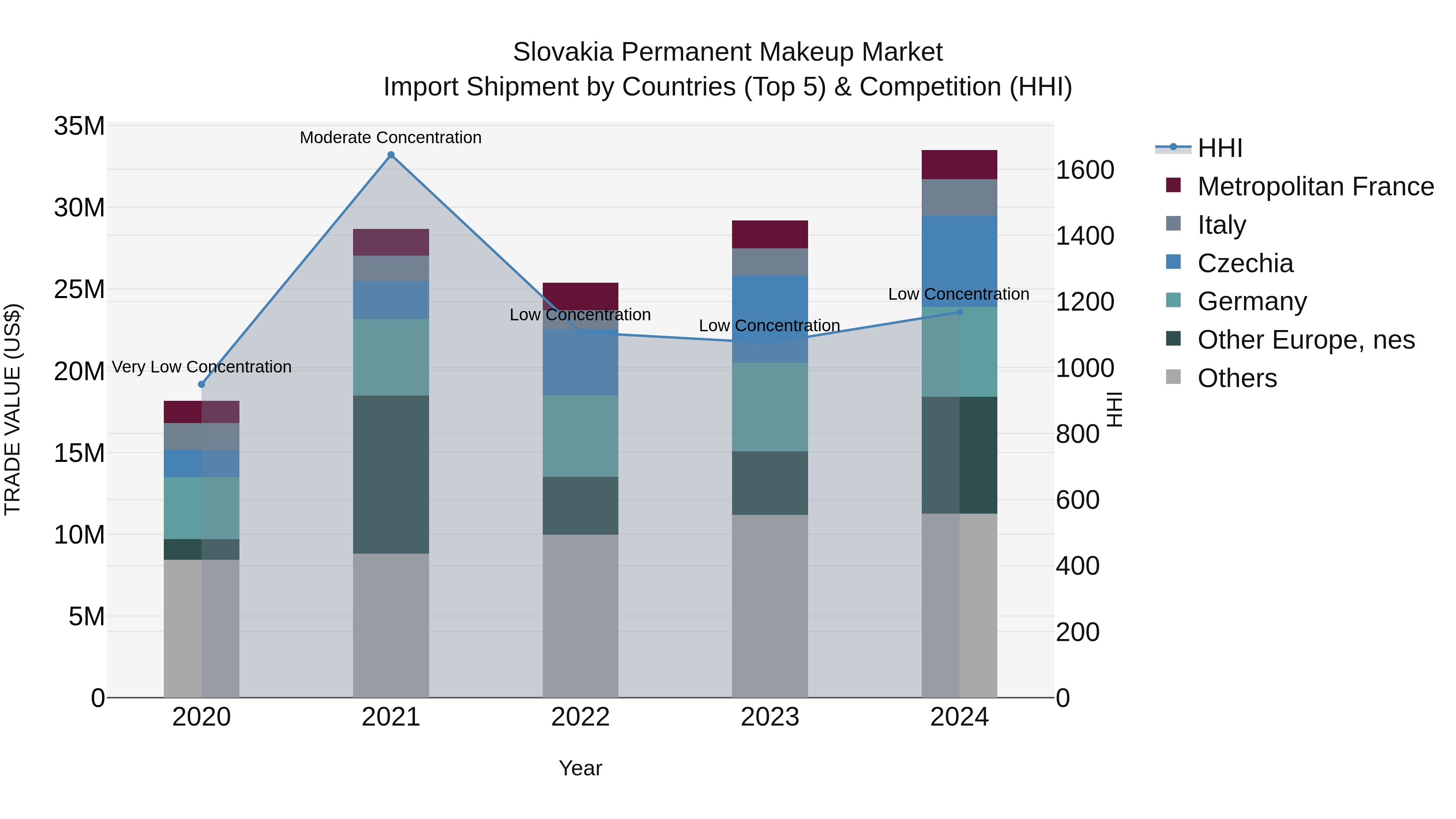Click 2024 Italy bar segment
This screenshot has height=819, width=1456.
point(959,197)
